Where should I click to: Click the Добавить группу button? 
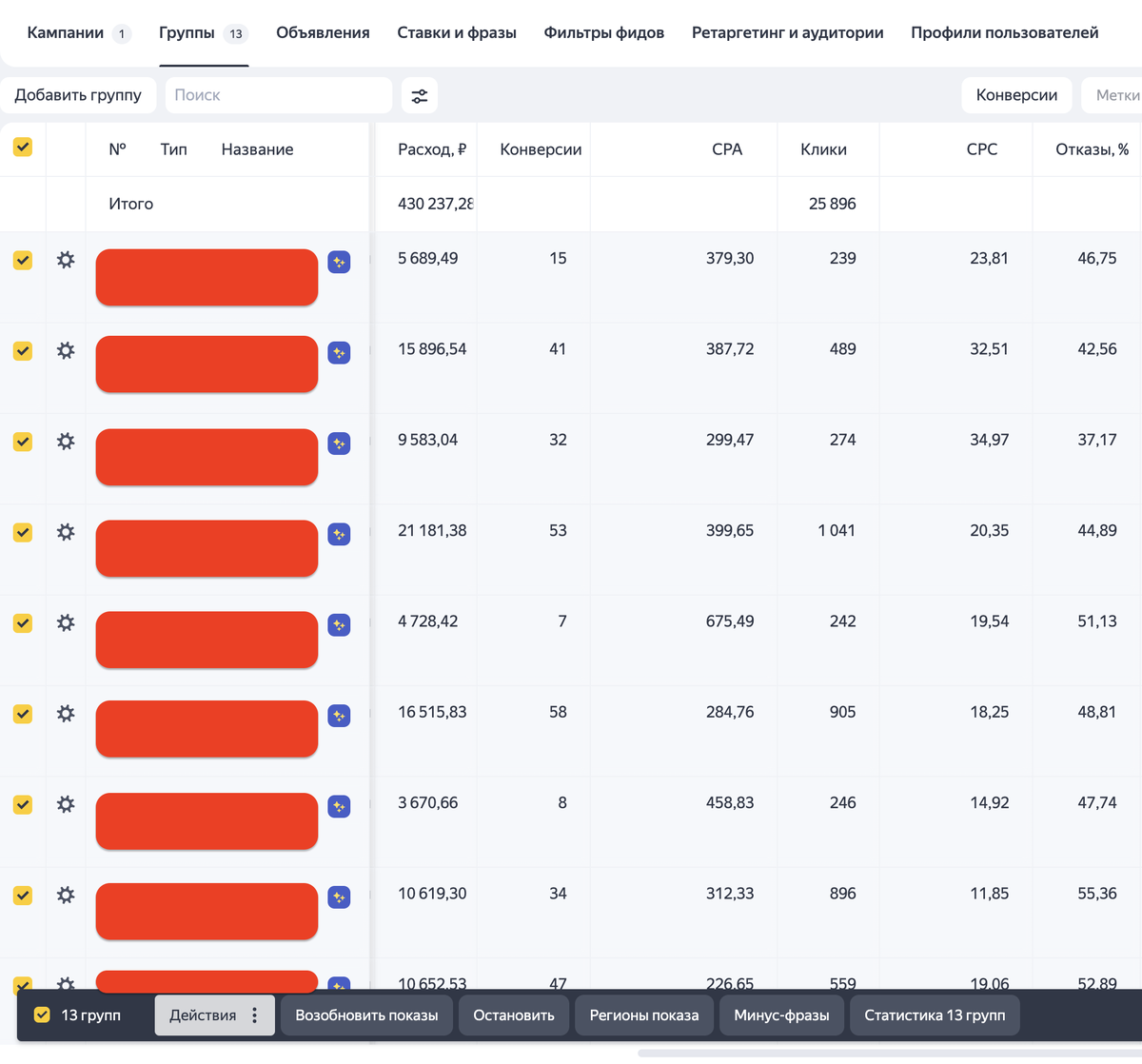coord(78,95)
